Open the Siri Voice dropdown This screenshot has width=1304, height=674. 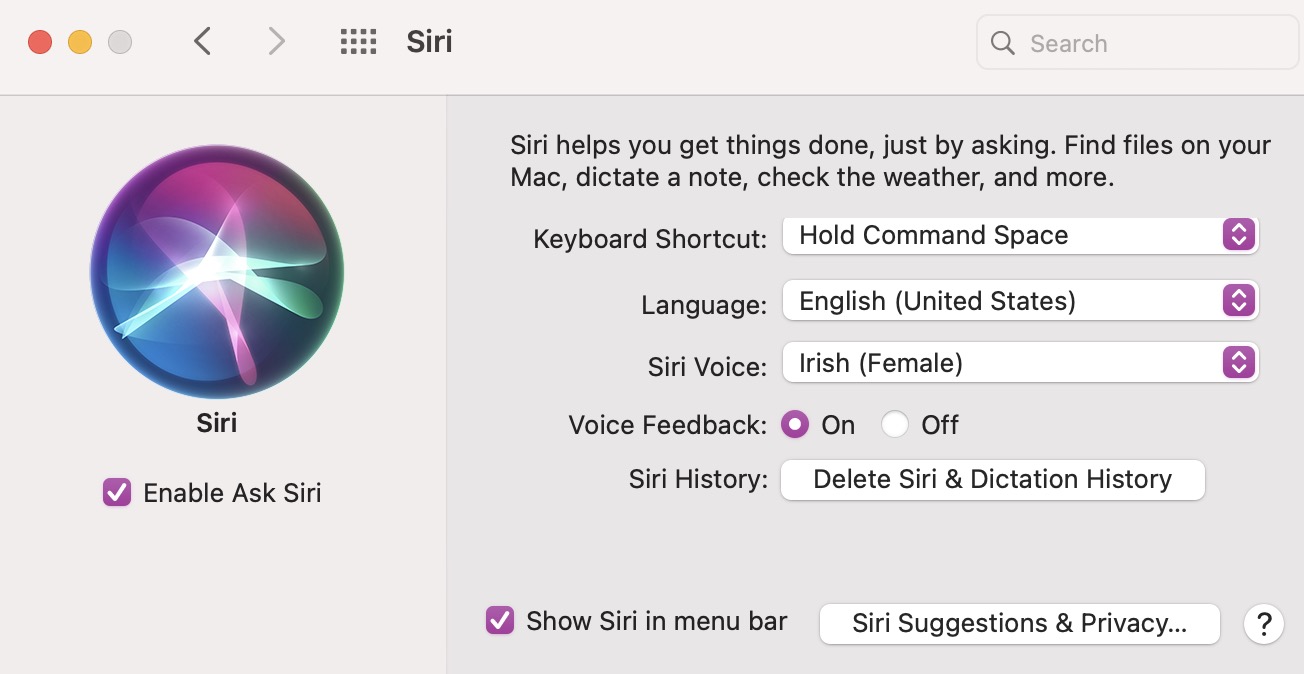coord(1019,363)
